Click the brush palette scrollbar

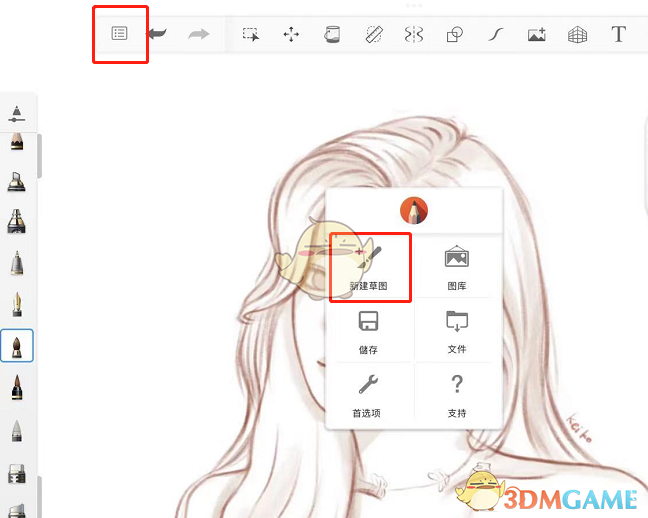[x=40, y=156]
